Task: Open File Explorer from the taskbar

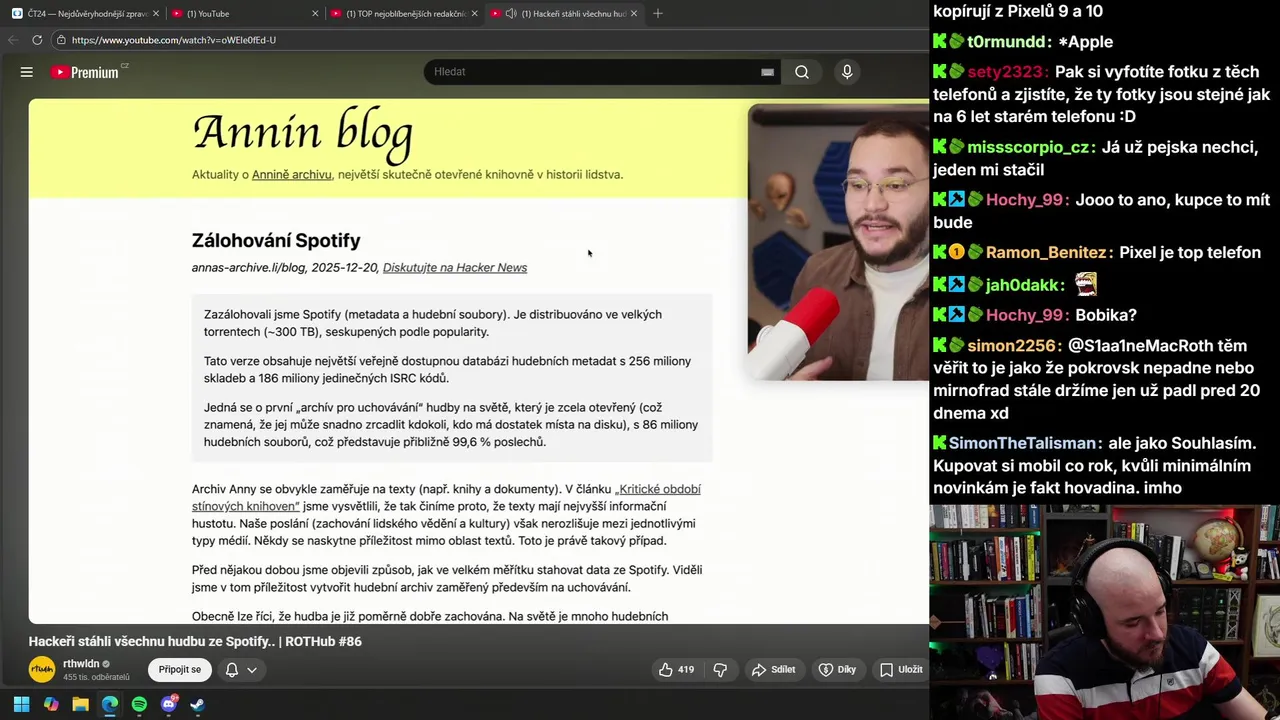Action: click(80, 704)
